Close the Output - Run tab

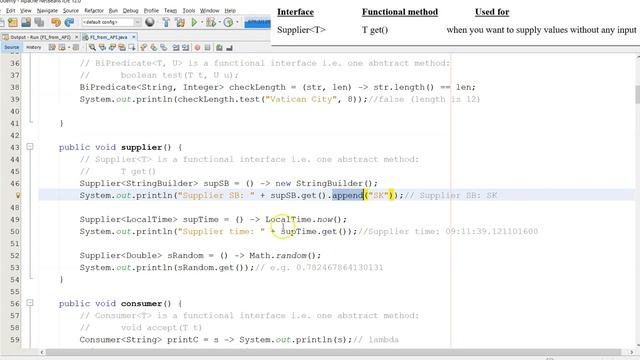pyautogui.click(x=76, y=37)
